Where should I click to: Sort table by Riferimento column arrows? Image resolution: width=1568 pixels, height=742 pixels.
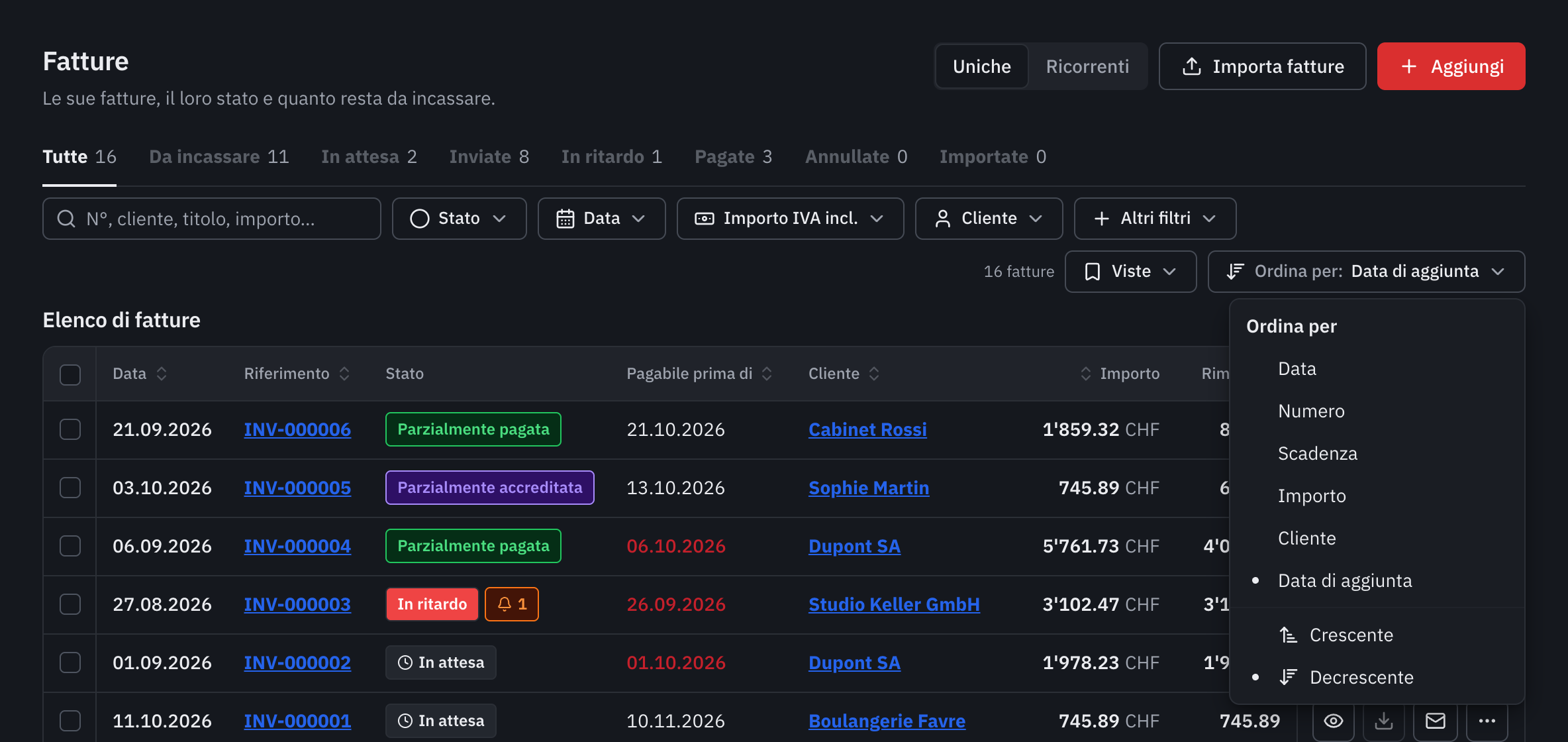(x=344, y=374)
